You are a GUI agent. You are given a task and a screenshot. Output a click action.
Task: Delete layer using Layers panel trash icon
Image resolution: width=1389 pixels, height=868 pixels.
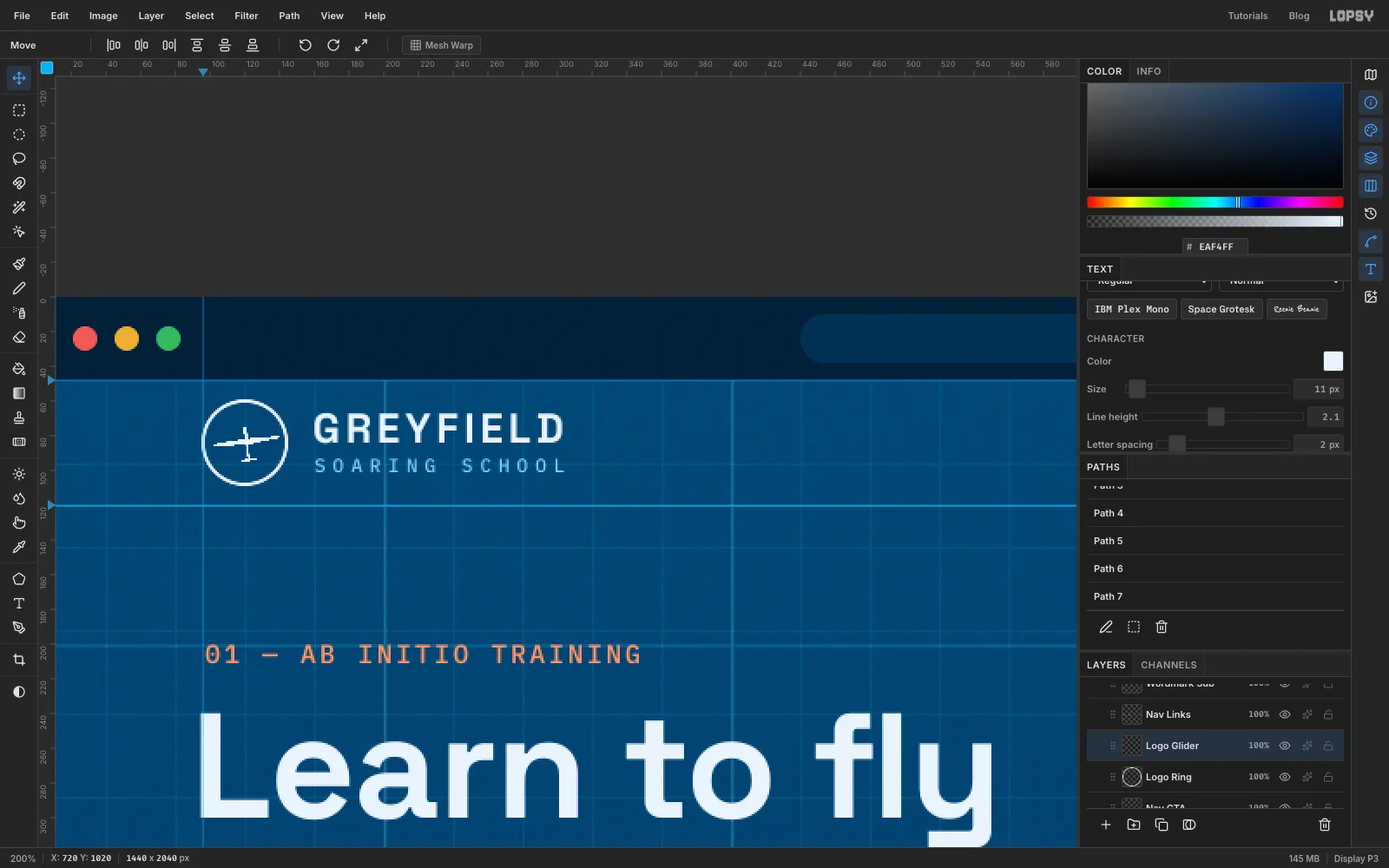click(x=1325, y=825)
